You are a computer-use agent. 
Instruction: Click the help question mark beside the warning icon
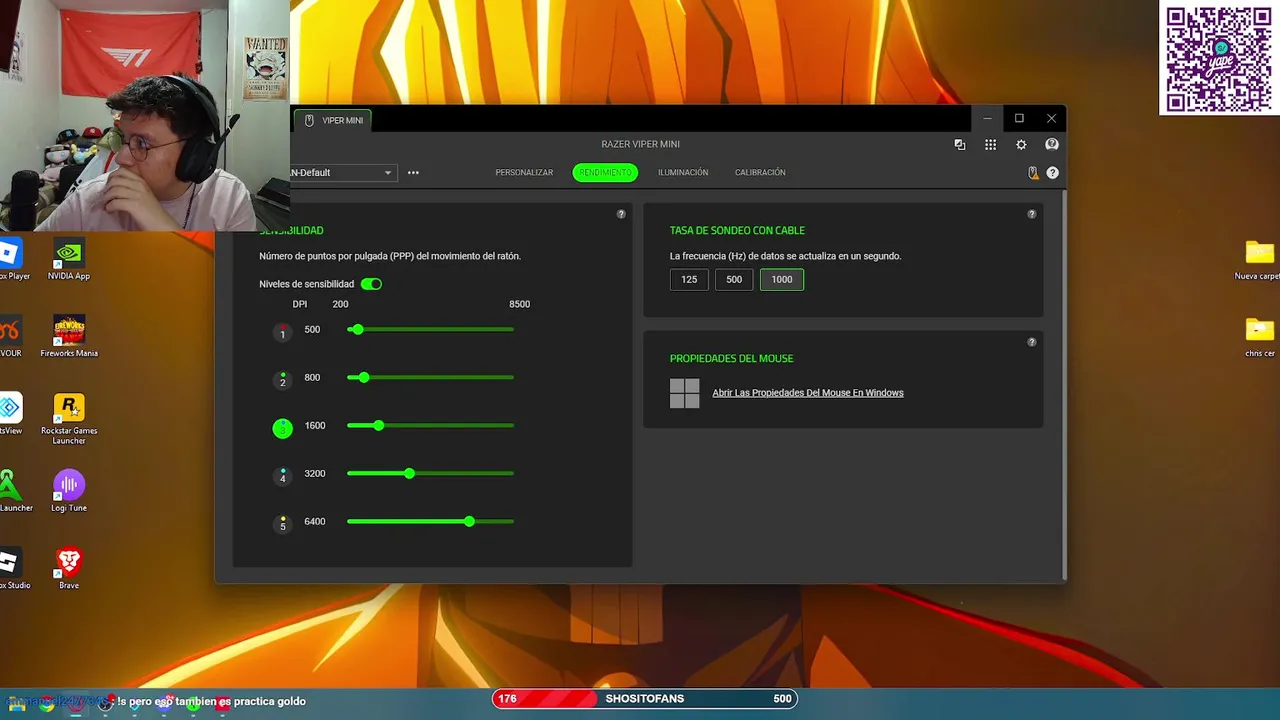(x=1052, y=173)
